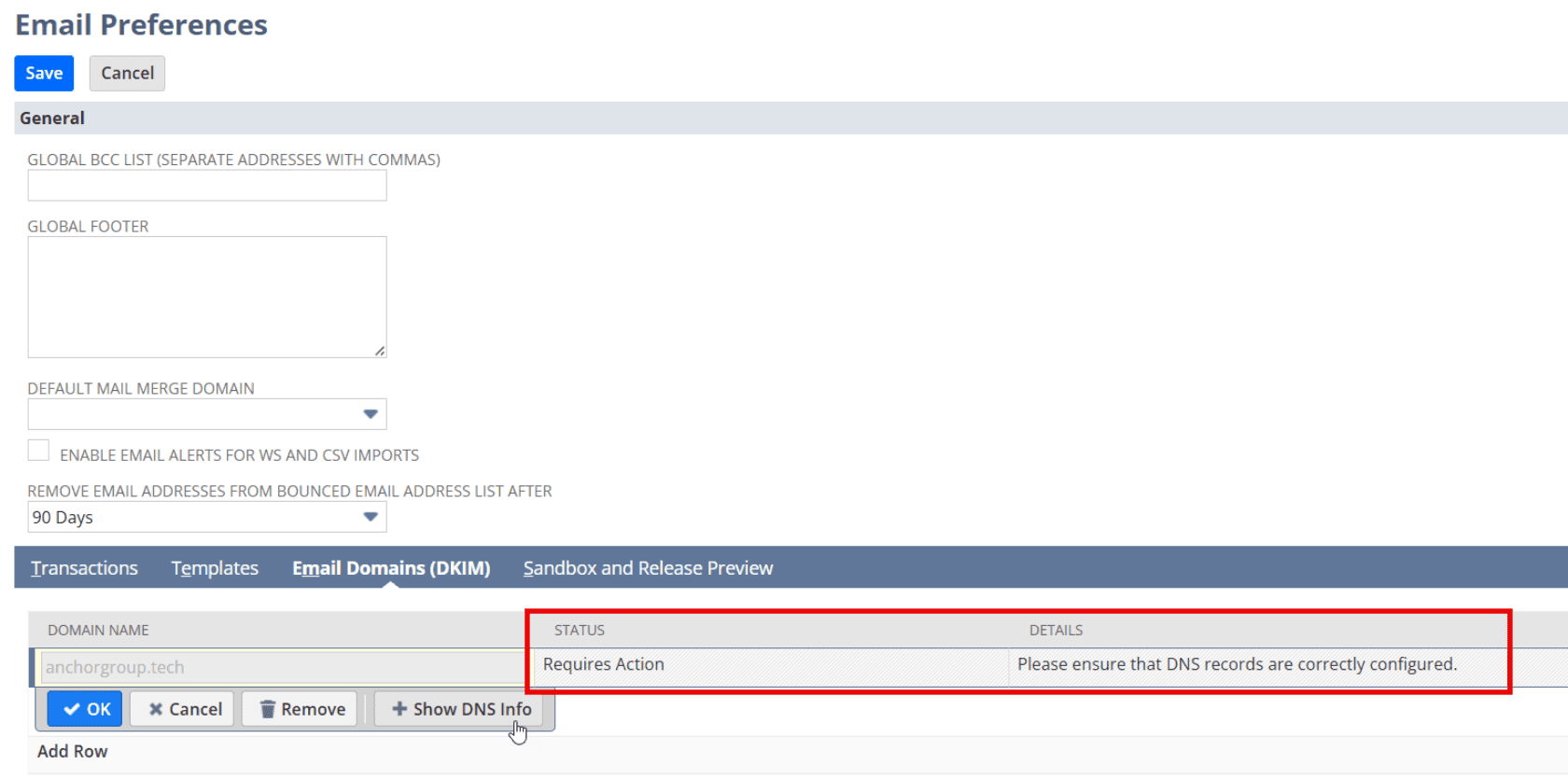Select the Requires Action status cell
The image size is (1568, 779).
coord(770,665)
